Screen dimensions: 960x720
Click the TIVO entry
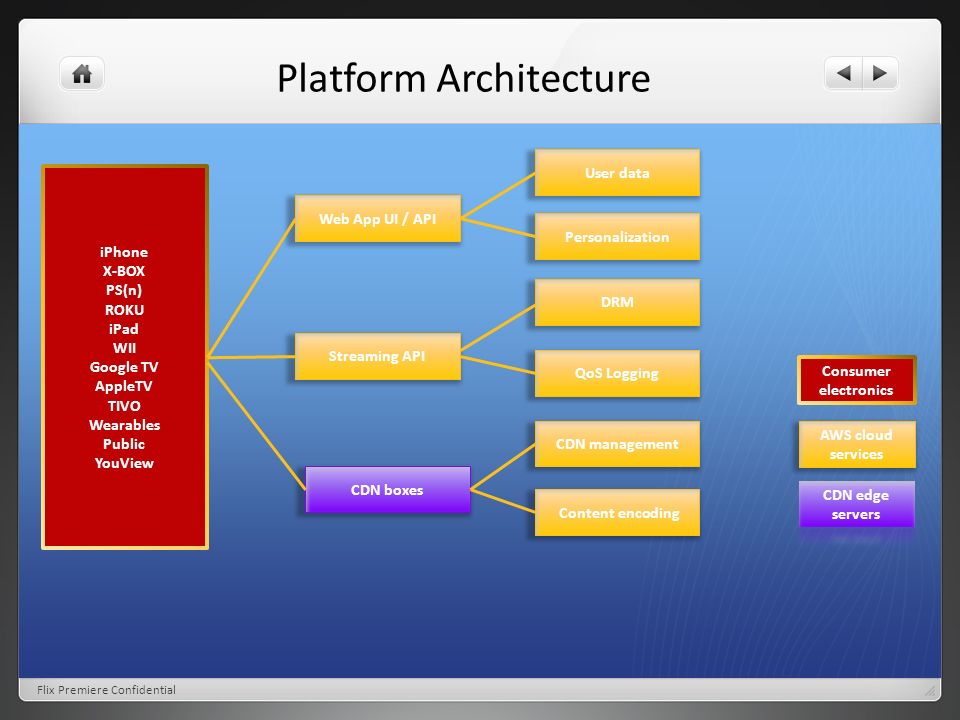(124, 406)
